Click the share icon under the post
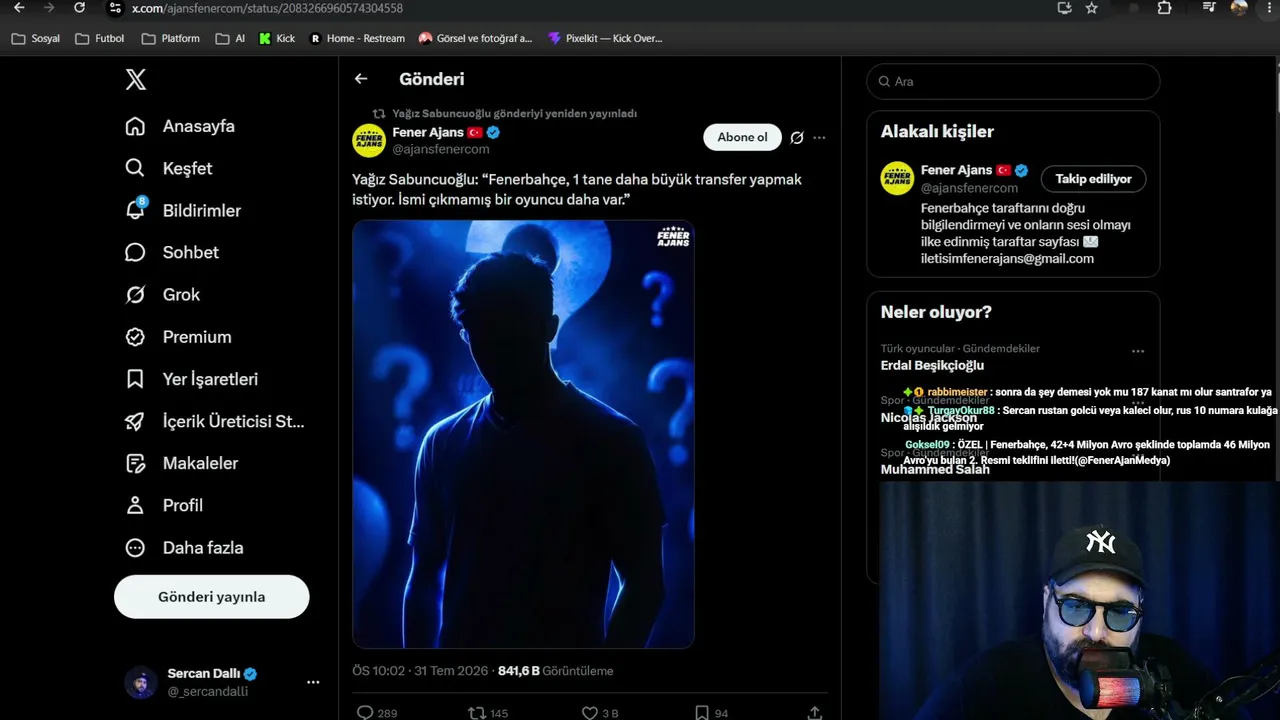The width and height of the screenshot is (1280, 720). (815, 713)
